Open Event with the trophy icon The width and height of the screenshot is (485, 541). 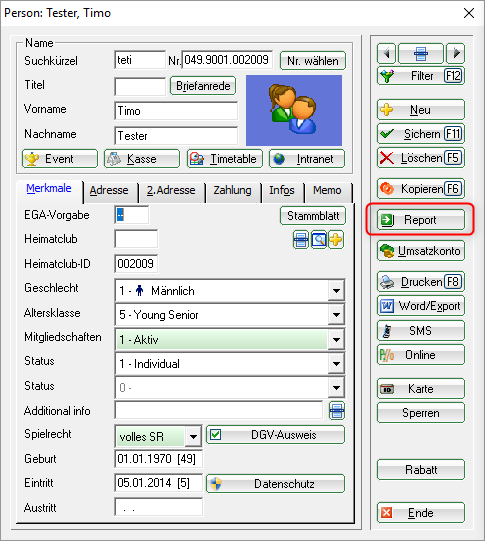coord(60,159)
